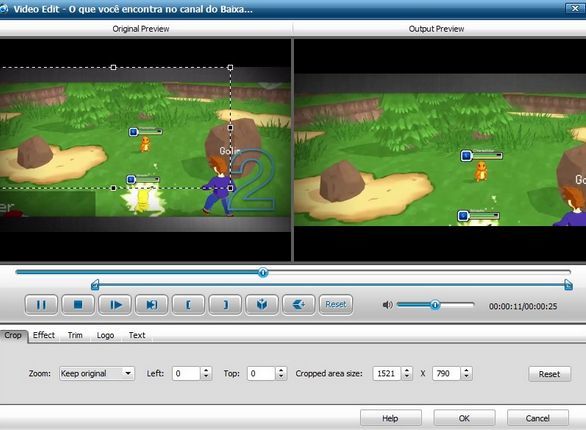This screenshot has height=430, width=586.
Task: Click the next frame step button
Action: (x=151, y=305)
